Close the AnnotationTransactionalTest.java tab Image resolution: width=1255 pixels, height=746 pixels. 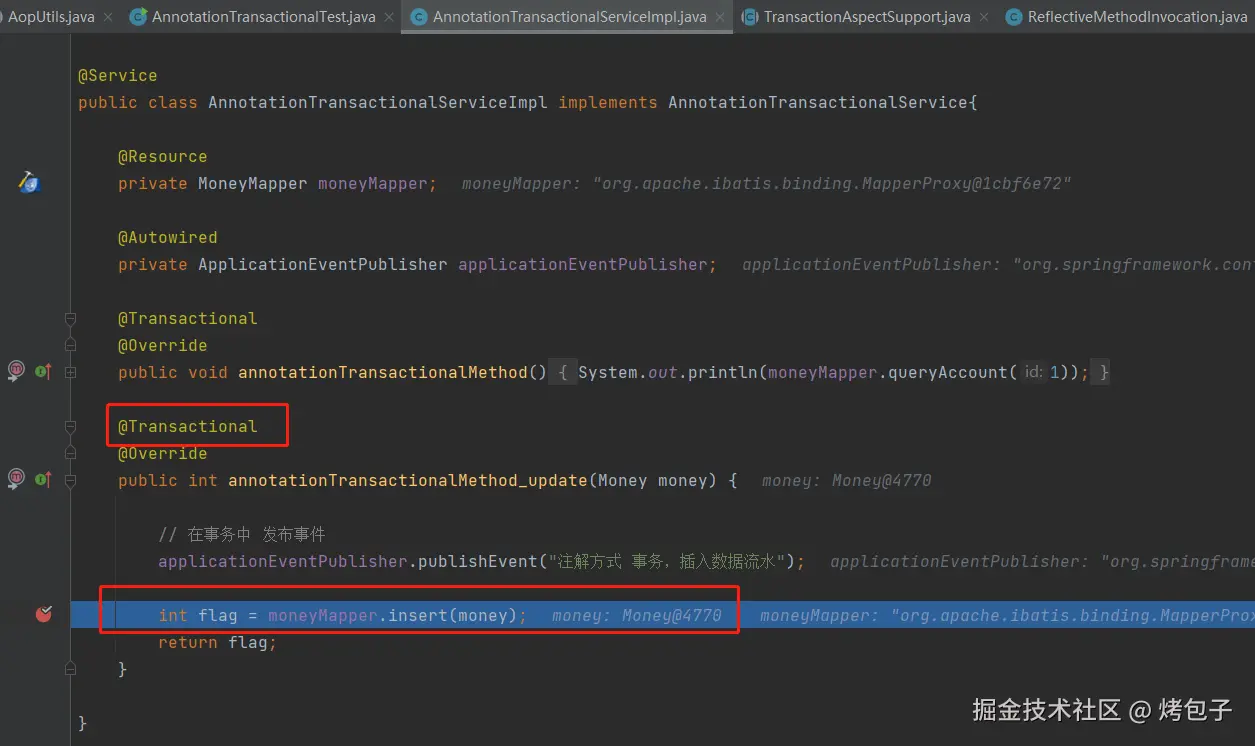pyautogui.click(x=389, y=17)
